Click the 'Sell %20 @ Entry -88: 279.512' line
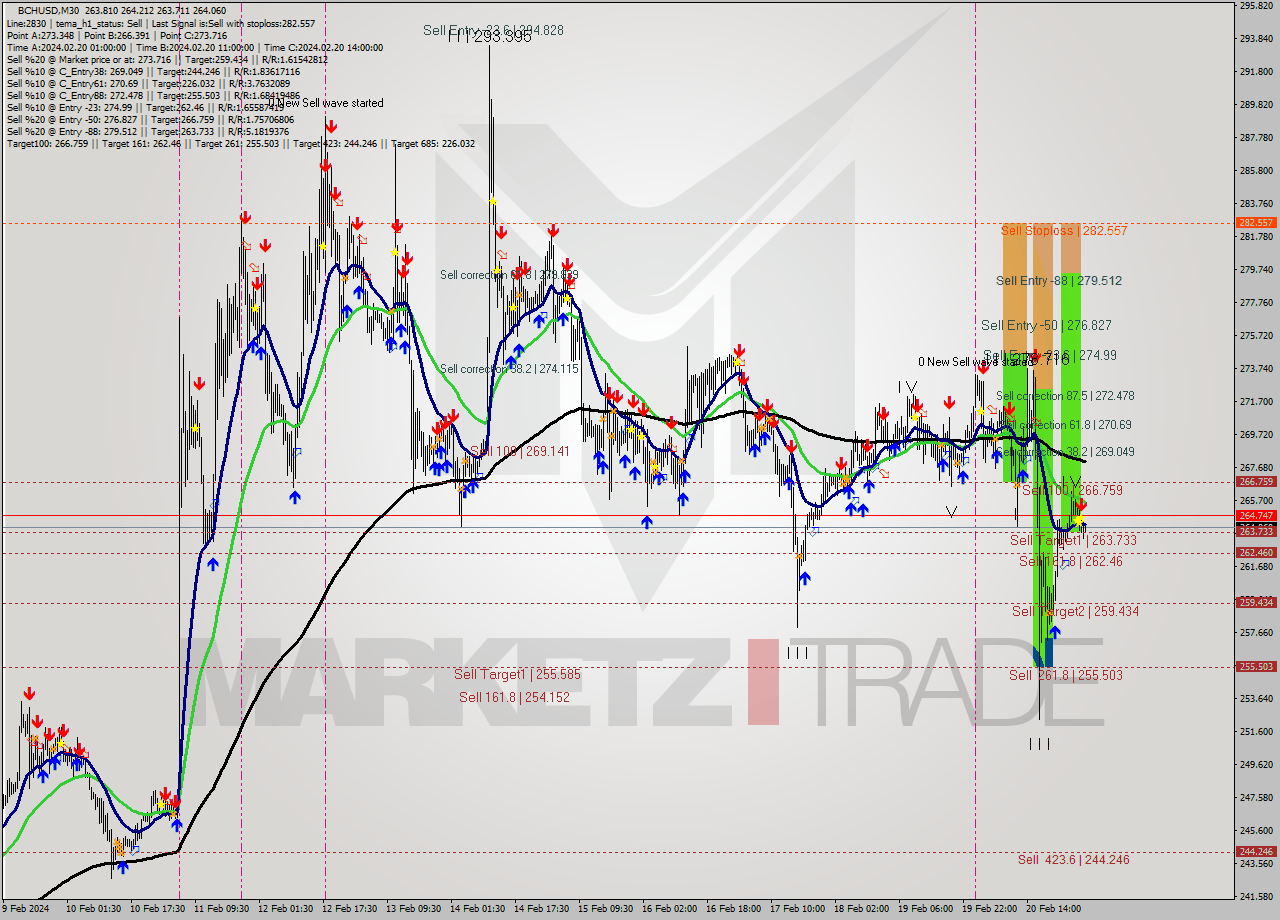The image size is (1280, 920). coord(150,131)
